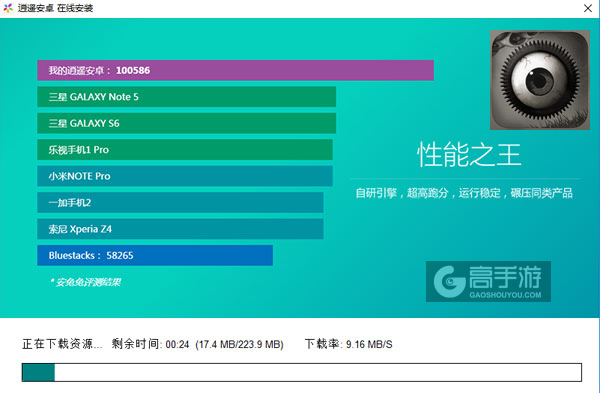Select the 三星 GALAXY S6 bar
The width and height of the screenshot is (600, 393).
pyautogui.click(x=186, y=123)
